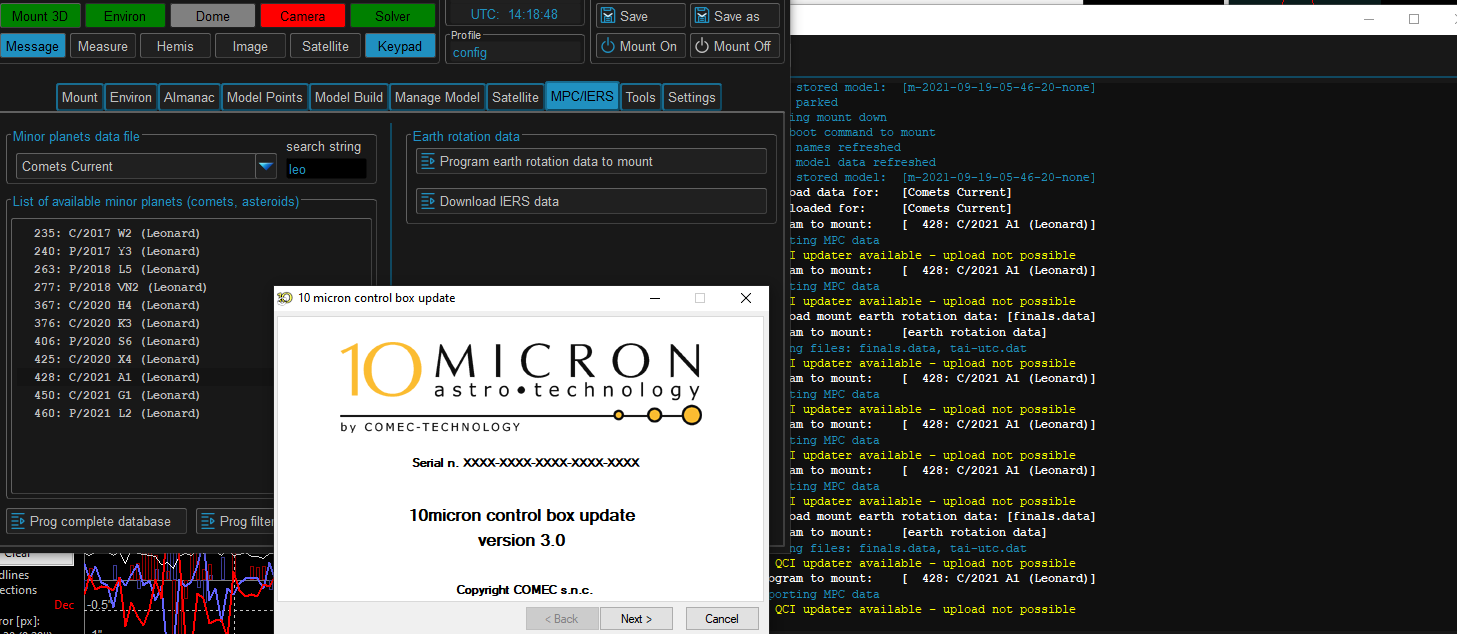
Task: Click Program earth rotation data to mount
Action: [591, 161]
